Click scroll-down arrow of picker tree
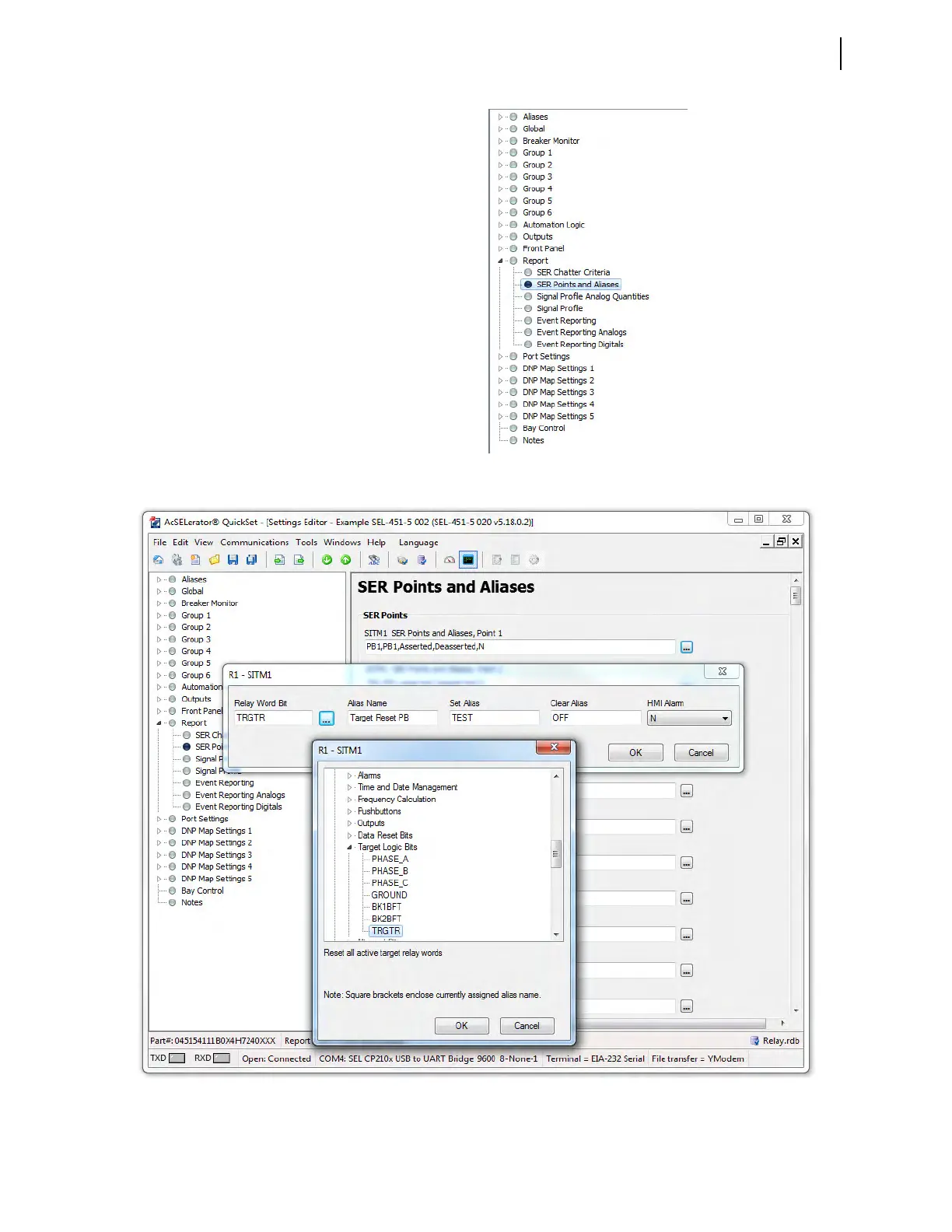The image size is (952, 1232). 556,934
